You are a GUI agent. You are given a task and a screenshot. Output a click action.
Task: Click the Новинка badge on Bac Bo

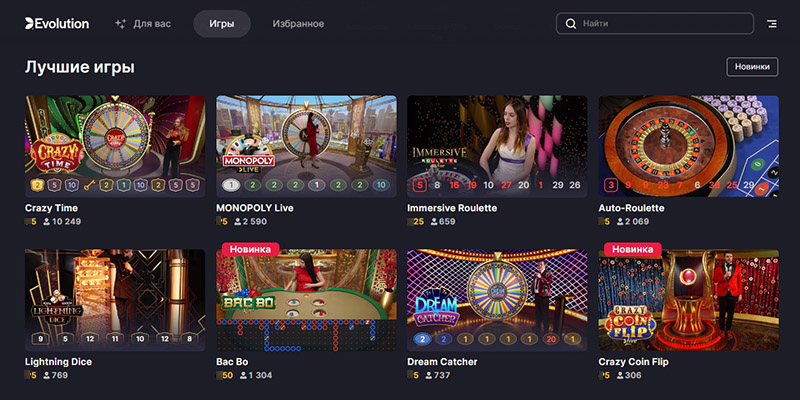[x=250, y=249]
